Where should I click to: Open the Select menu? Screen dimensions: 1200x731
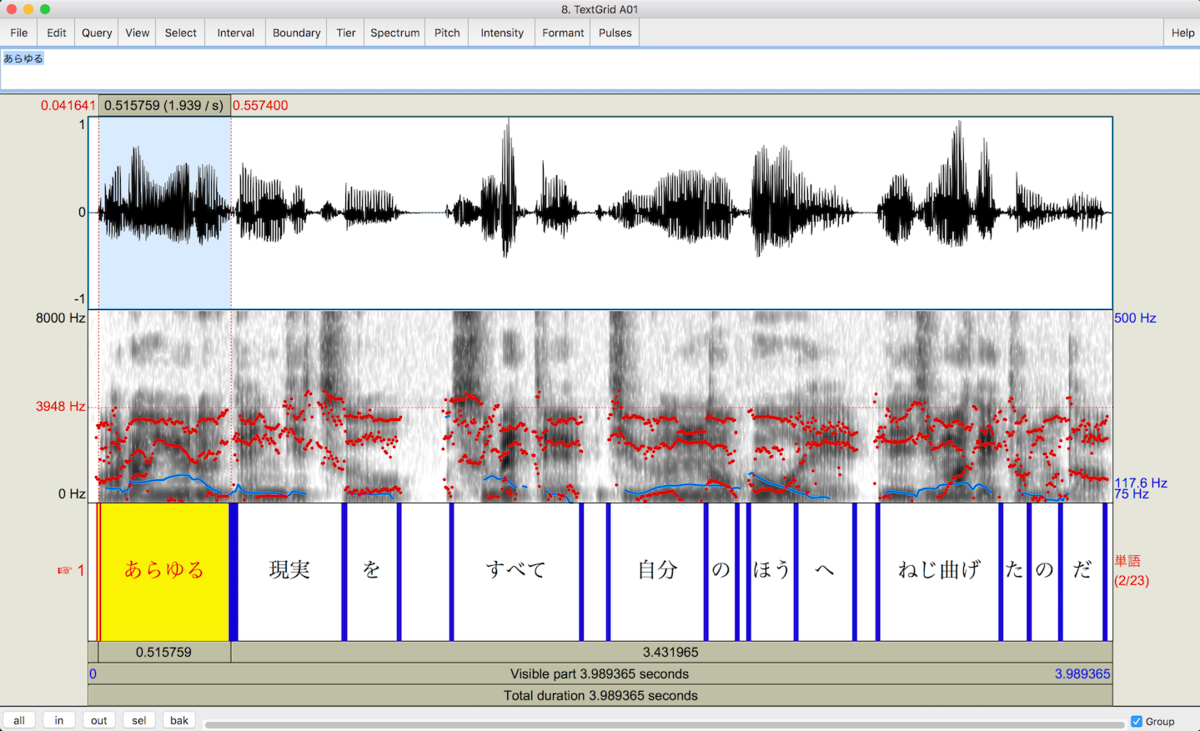coord(181,33)
